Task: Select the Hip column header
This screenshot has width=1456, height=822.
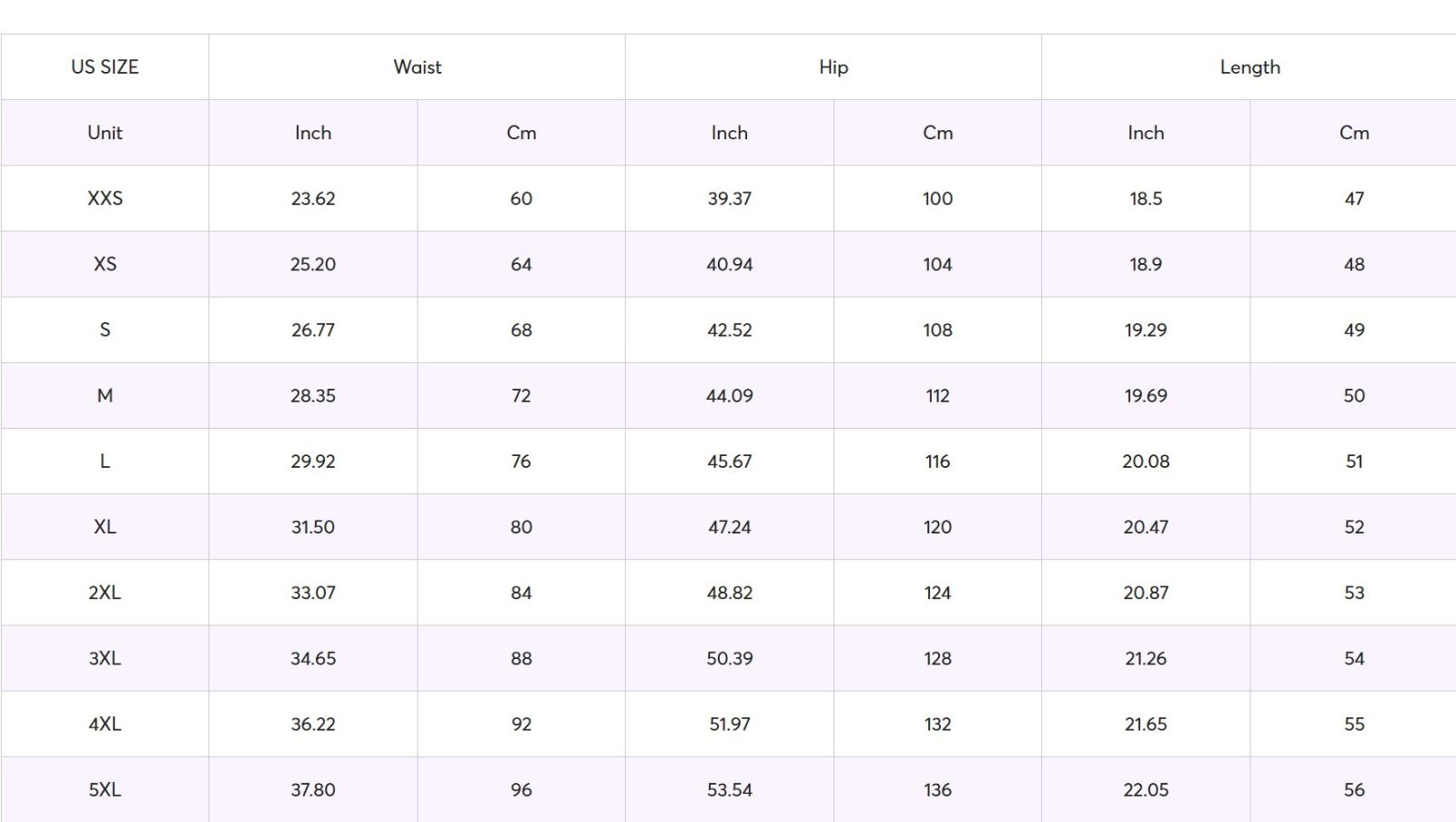Action: pos(833,67)
